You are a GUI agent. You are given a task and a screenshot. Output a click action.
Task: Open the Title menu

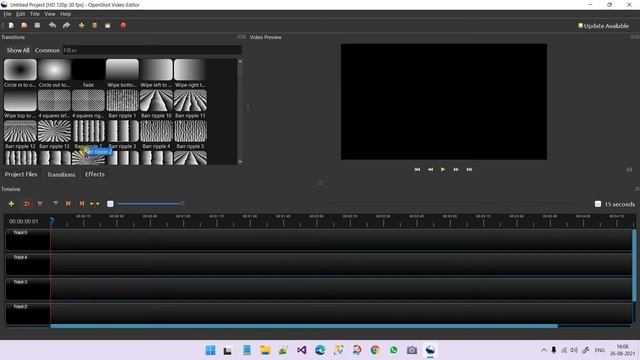click(x=35, y=14)
